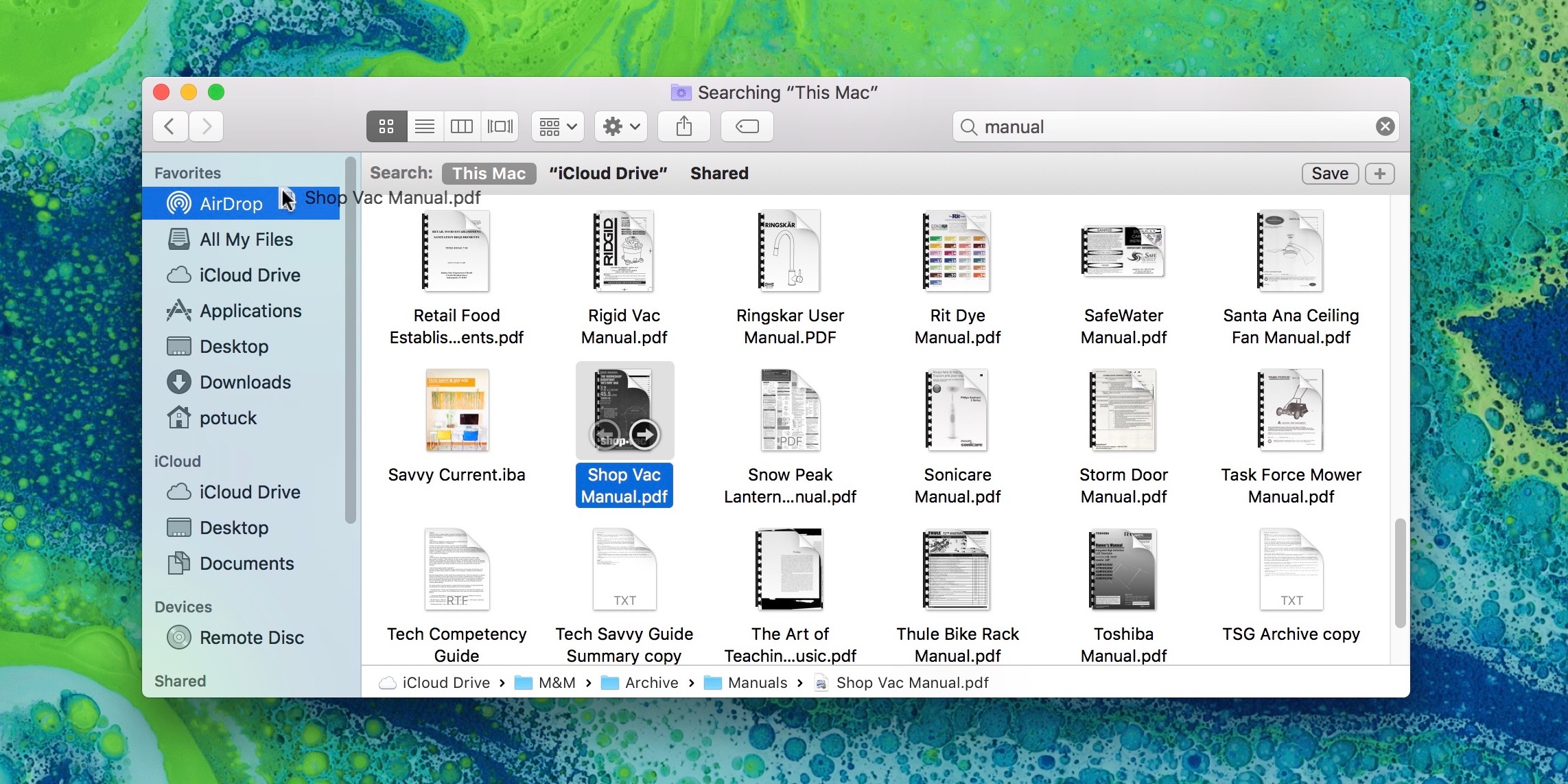Click the Manuals folder in path bar
Screen dimensions: 1568x784
757,683
